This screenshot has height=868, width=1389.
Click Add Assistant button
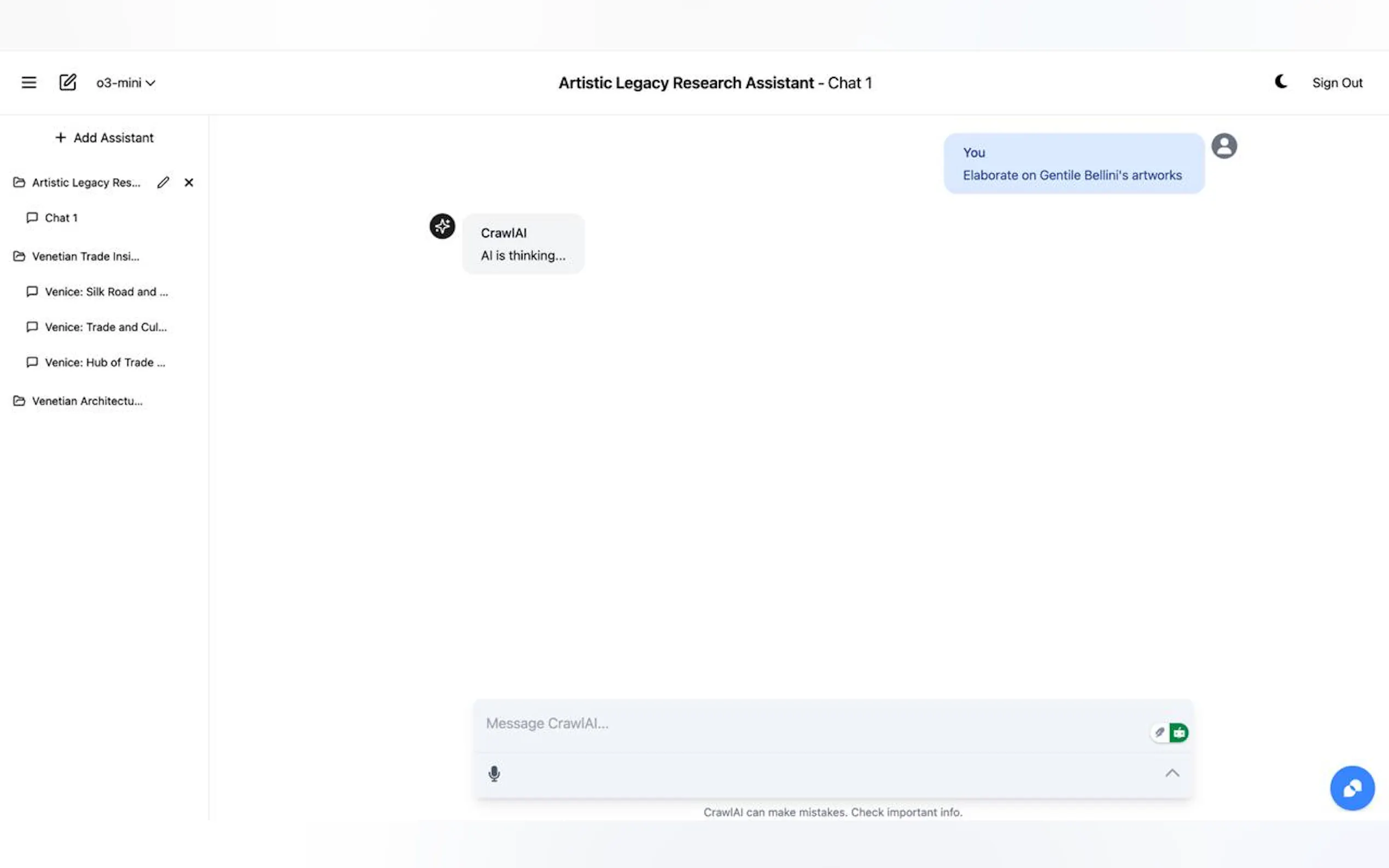[104, 138]
